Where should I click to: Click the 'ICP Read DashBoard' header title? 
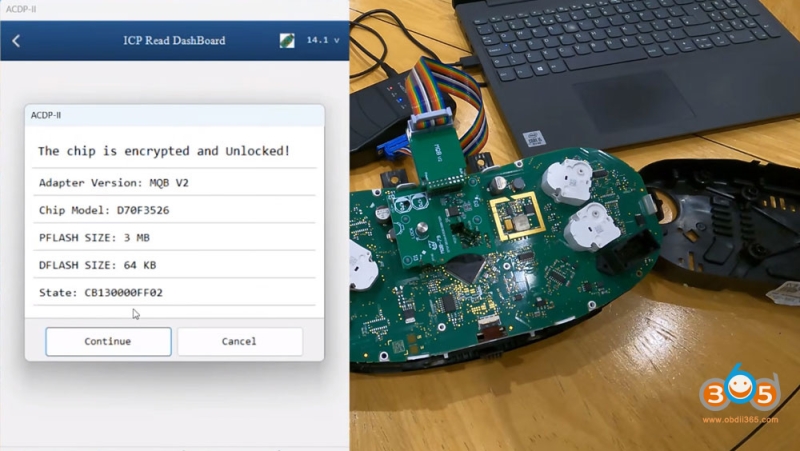pyautogui.click(x=174, y=40)
